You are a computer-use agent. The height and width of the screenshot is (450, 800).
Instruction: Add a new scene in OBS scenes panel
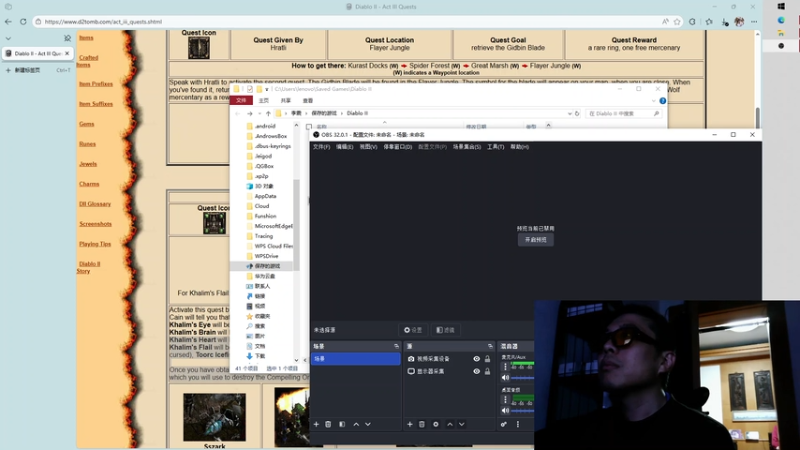pos(316,424)
